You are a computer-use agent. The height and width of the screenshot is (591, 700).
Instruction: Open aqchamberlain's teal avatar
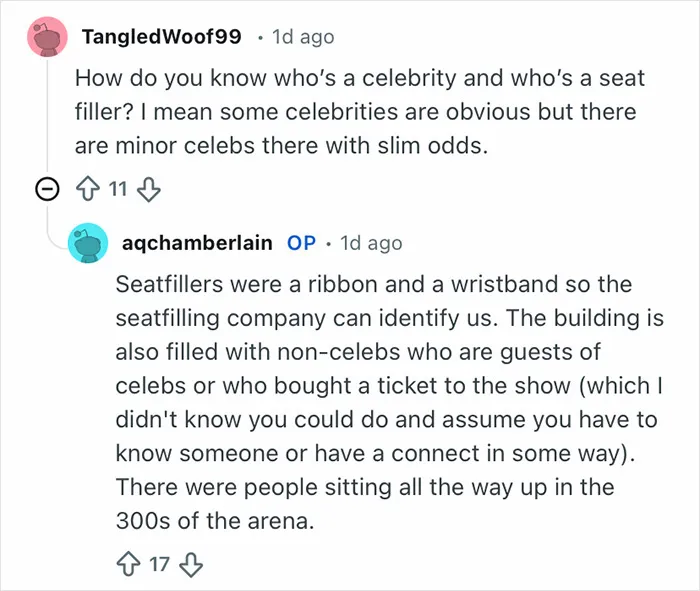(x=88, y=243)
